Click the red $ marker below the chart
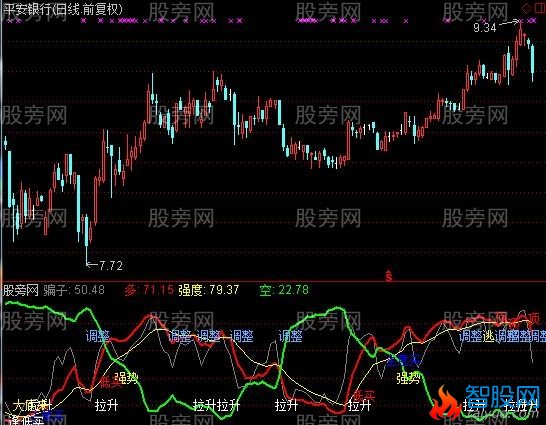This screenshot has width=546, height=425. coord(389,276)
